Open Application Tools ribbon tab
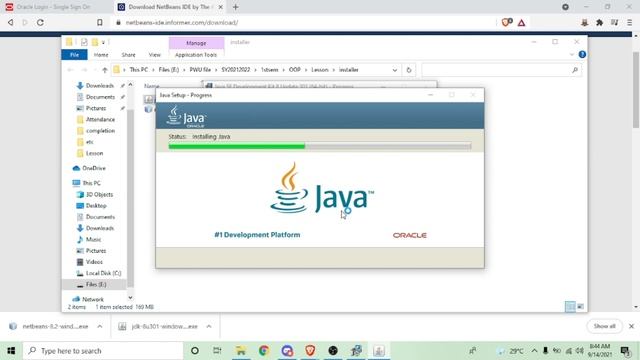The image size is (640, 360). [x=196, y=55]
